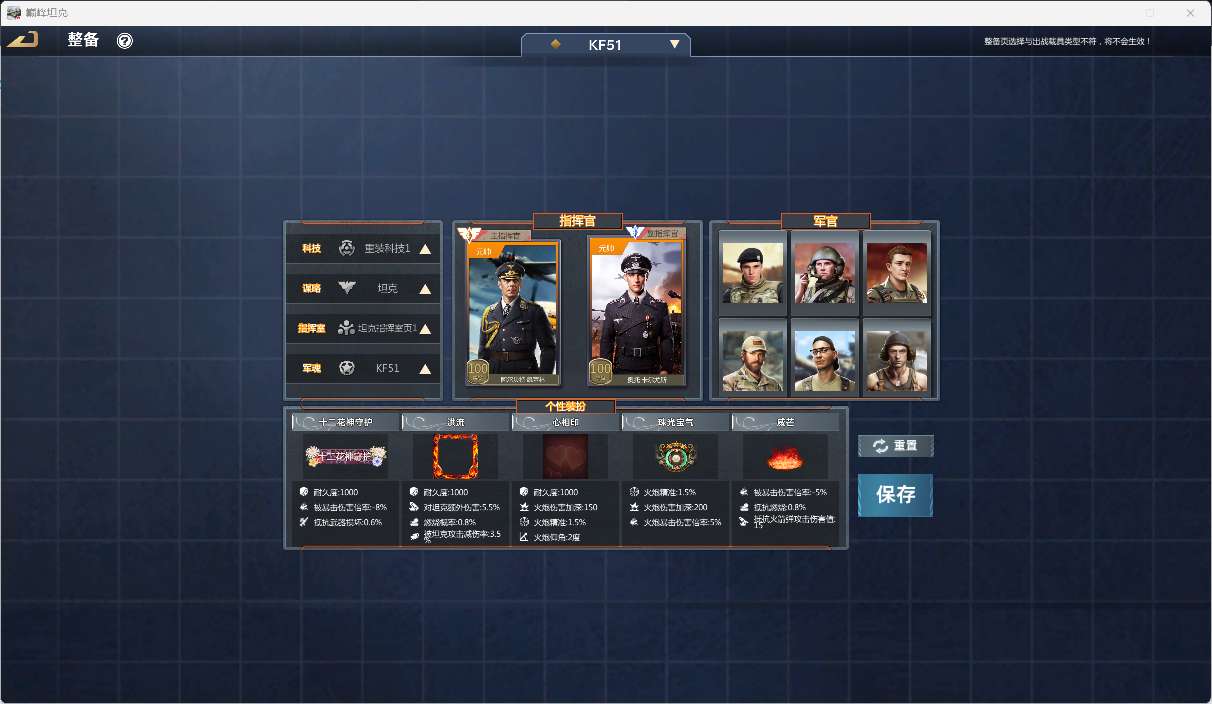This screenshot has width=1212, height=704.
Task: Click the 重置 reset button
Action: [x=896, y=446]
